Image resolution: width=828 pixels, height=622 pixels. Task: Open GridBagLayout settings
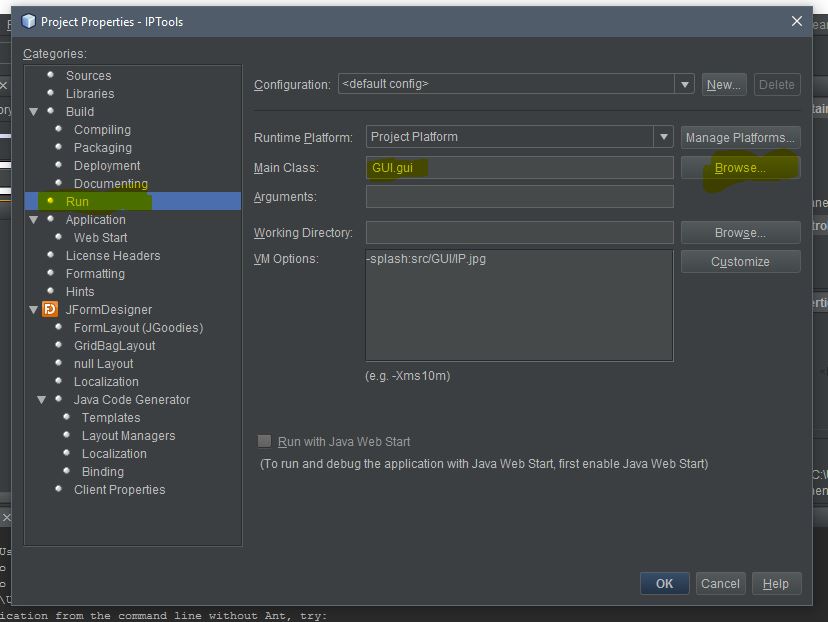115,345
